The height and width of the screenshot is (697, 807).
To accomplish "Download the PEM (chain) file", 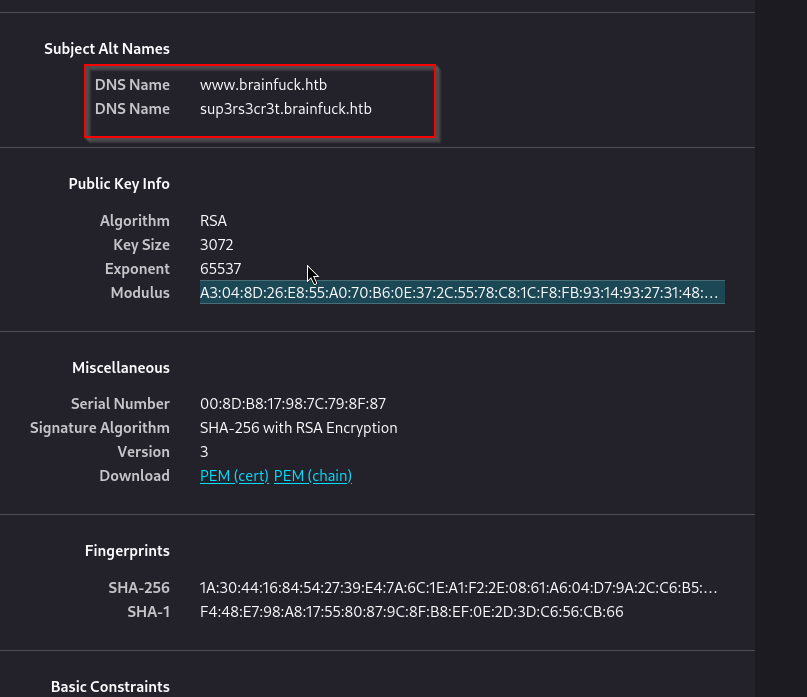I will click(x=312, y=476).
